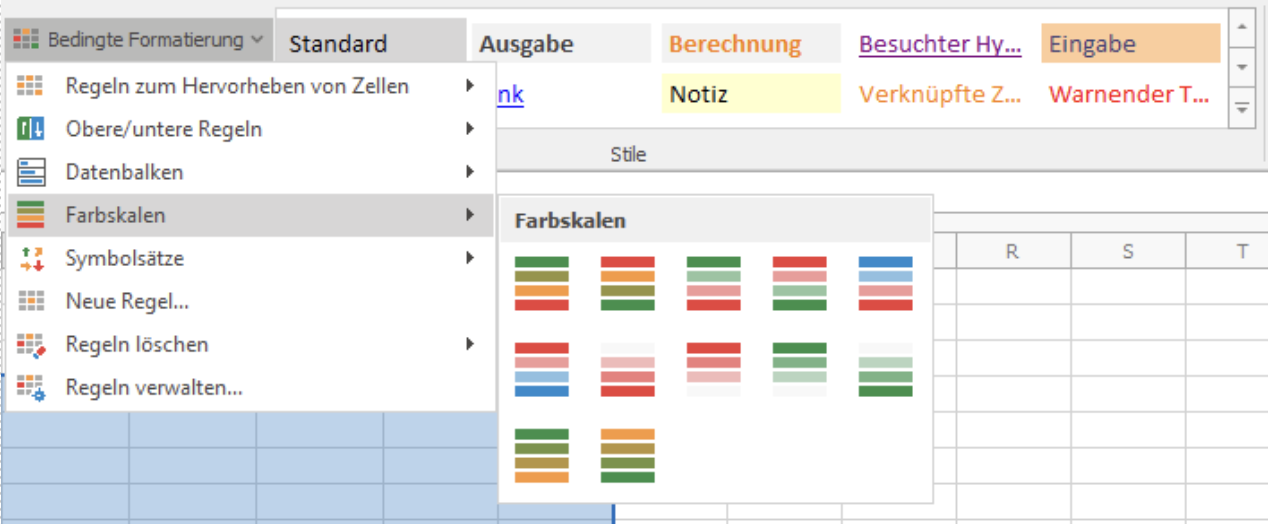Screen dimensions: 1268x524
Task: Choose Regeln verwalten... menu entry
Action: tap(251, 387)
